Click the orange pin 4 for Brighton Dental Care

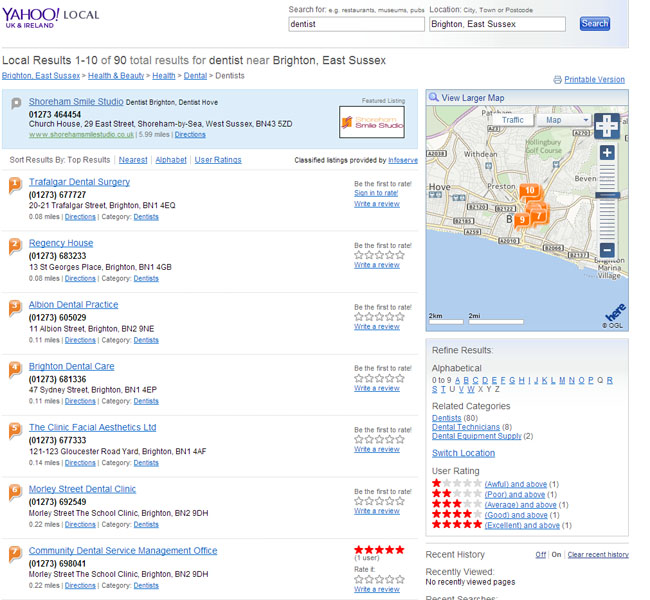click(x=15, y=369)
